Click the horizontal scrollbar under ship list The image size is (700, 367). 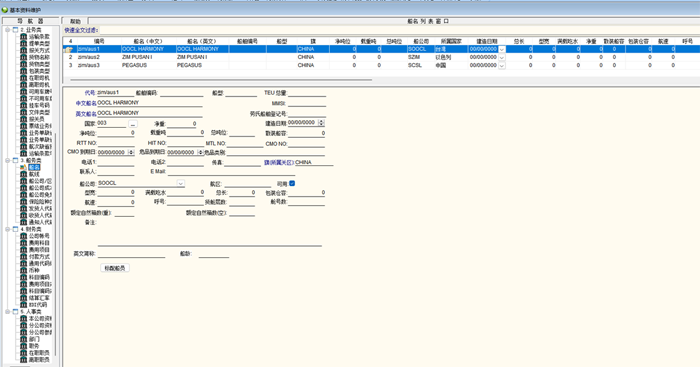tap(219, 80)
